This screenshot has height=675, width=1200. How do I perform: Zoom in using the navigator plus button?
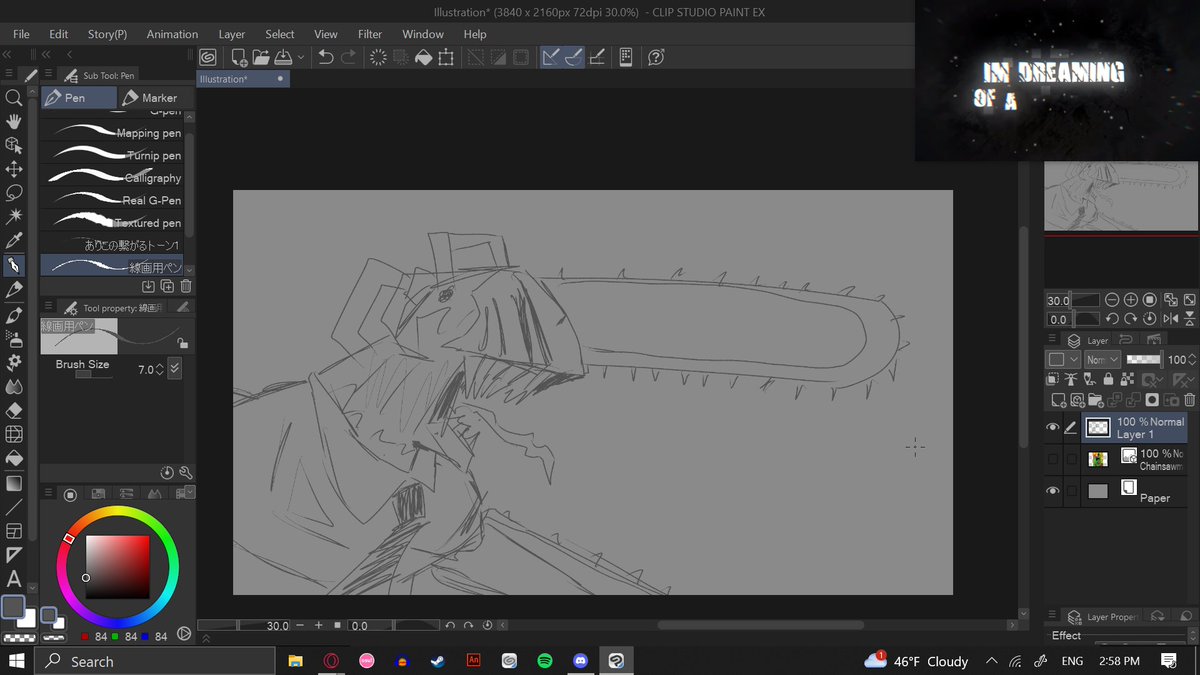click(1131, 300)
